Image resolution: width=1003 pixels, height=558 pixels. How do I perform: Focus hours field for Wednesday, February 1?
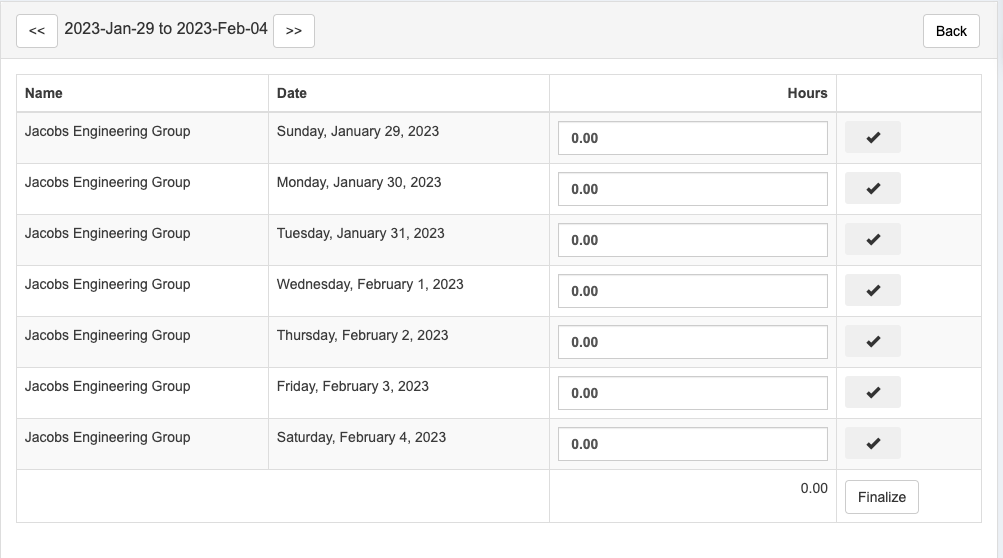[693, 291]
